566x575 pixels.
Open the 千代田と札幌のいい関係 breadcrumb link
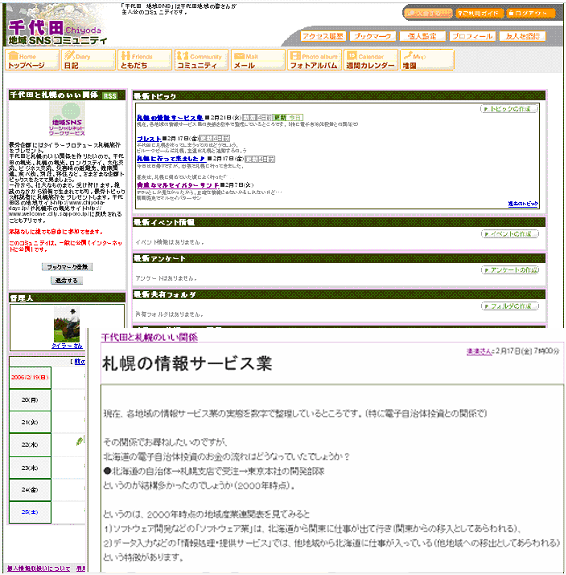coord(149,337)
